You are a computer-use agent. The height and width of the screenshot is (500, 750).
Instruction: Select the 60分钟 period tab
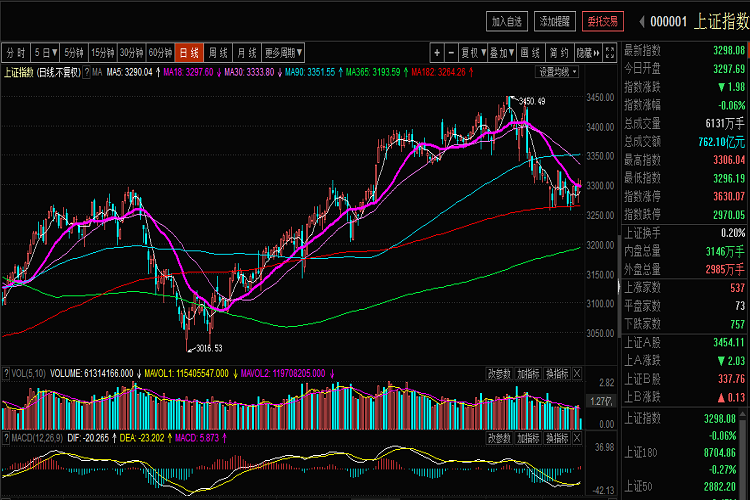click(x=160, y=52)
